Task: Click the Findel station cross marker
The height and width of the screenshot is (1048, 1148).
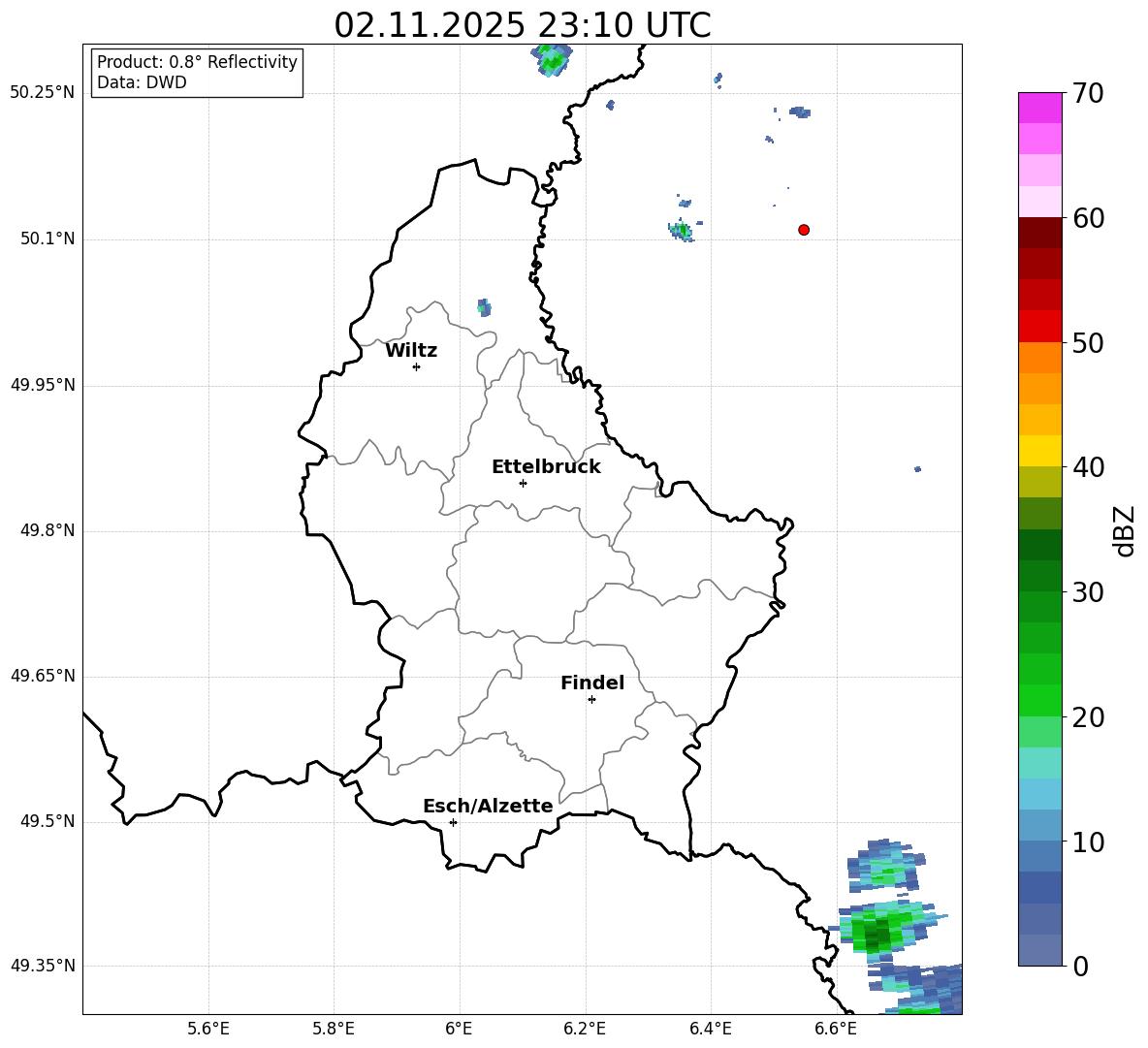Action: tap(591, 699)
